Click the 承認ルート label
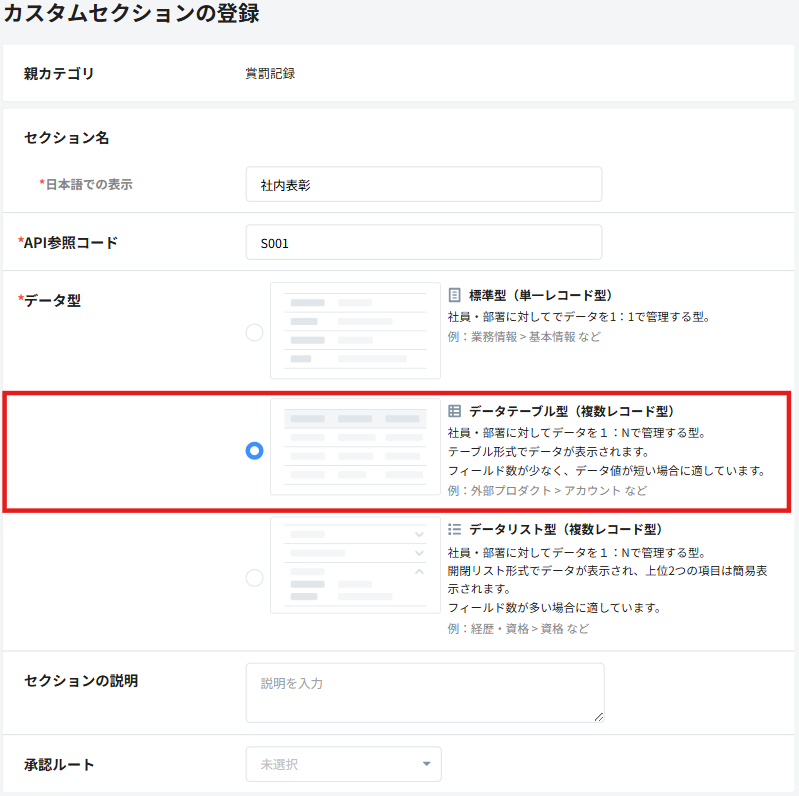Viewport: 799px width, 796px height. click(59, 764)
